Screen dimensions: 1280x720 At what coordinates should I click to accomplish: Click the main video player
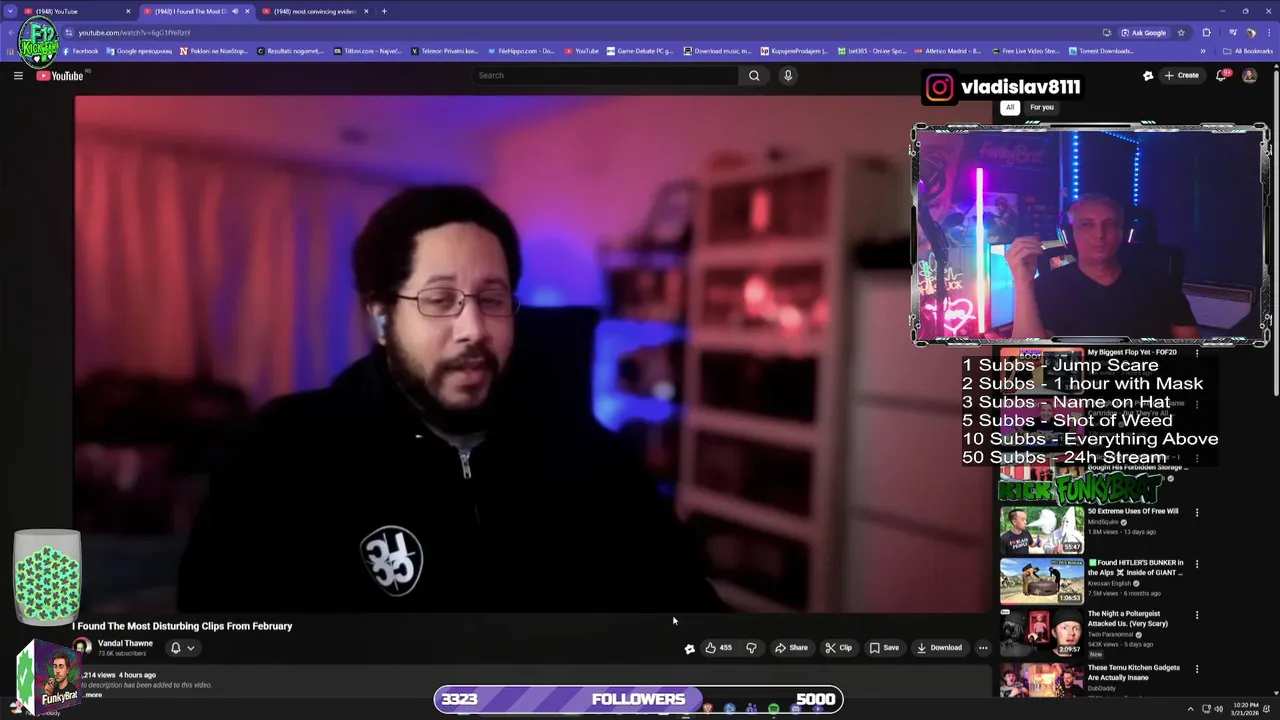tap(533, 354)
